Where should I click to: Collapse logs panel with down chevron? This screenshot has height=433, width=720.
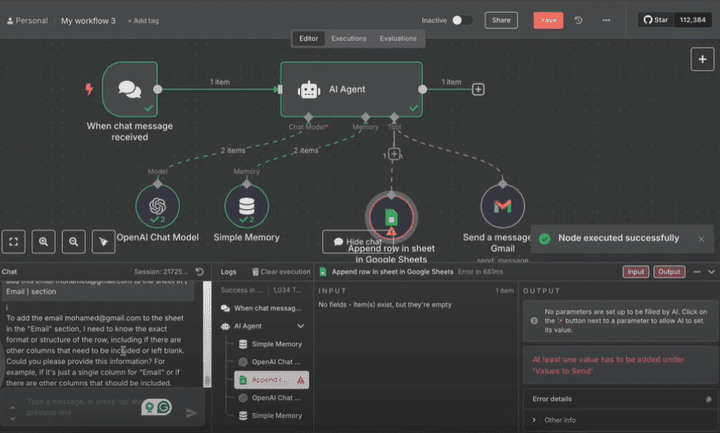711,272
